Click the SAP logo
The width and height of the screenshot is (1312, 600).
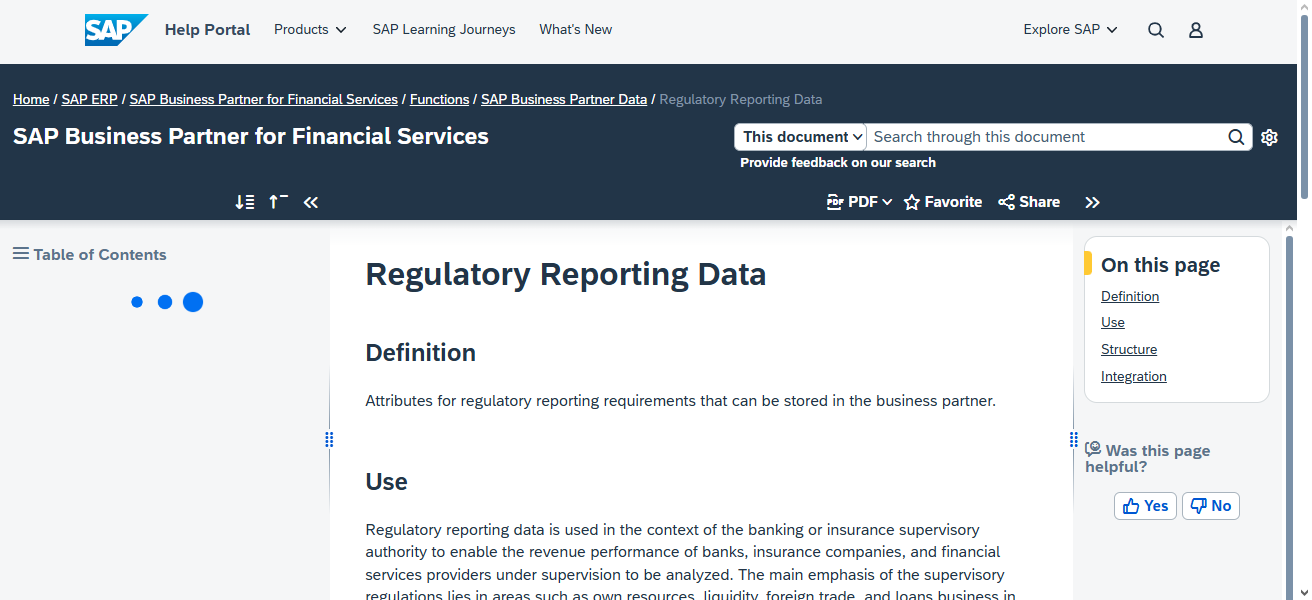114,29
